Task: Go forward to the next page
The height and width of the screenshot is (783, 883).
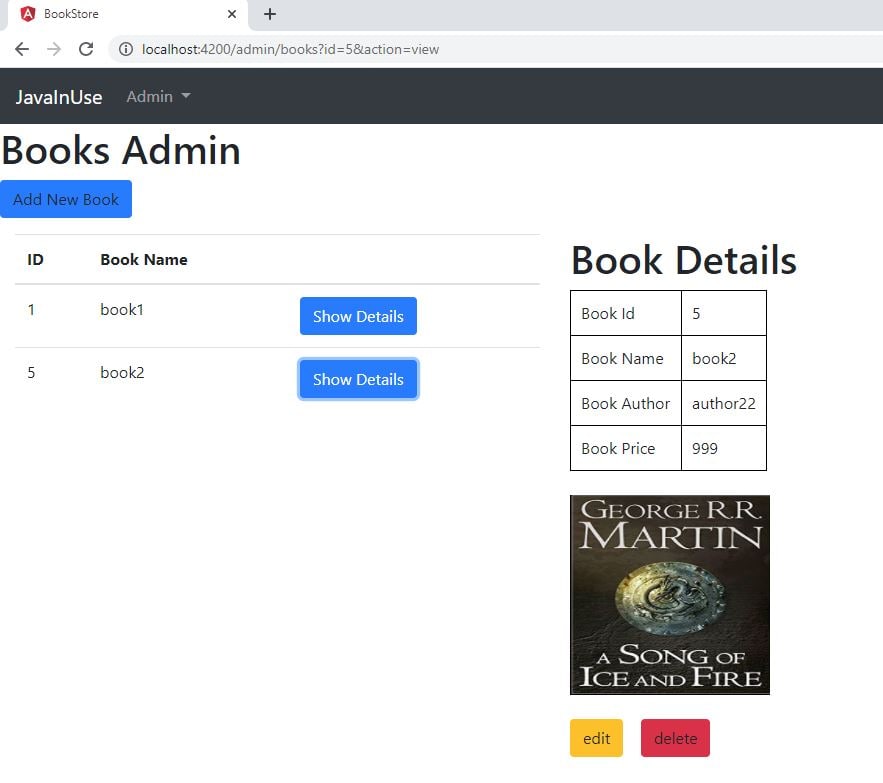Action: [54, 50]
